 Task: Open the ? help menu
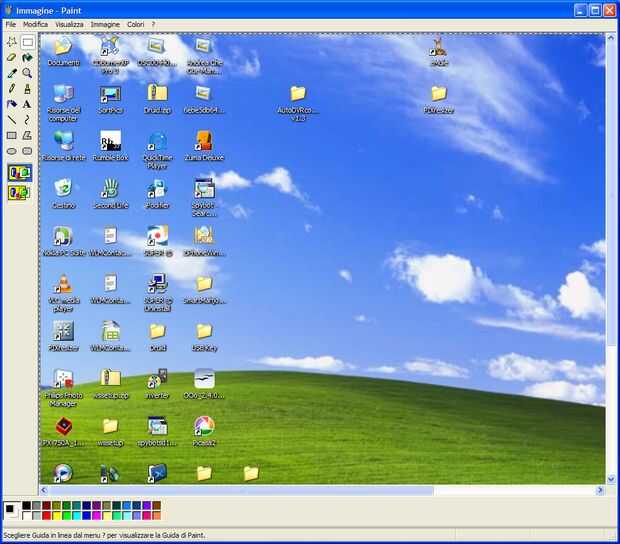(x=153, y=25)
